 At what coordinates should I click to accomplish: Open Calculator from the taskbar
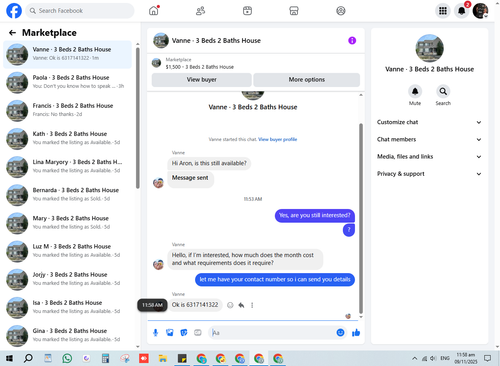[105, 358]
